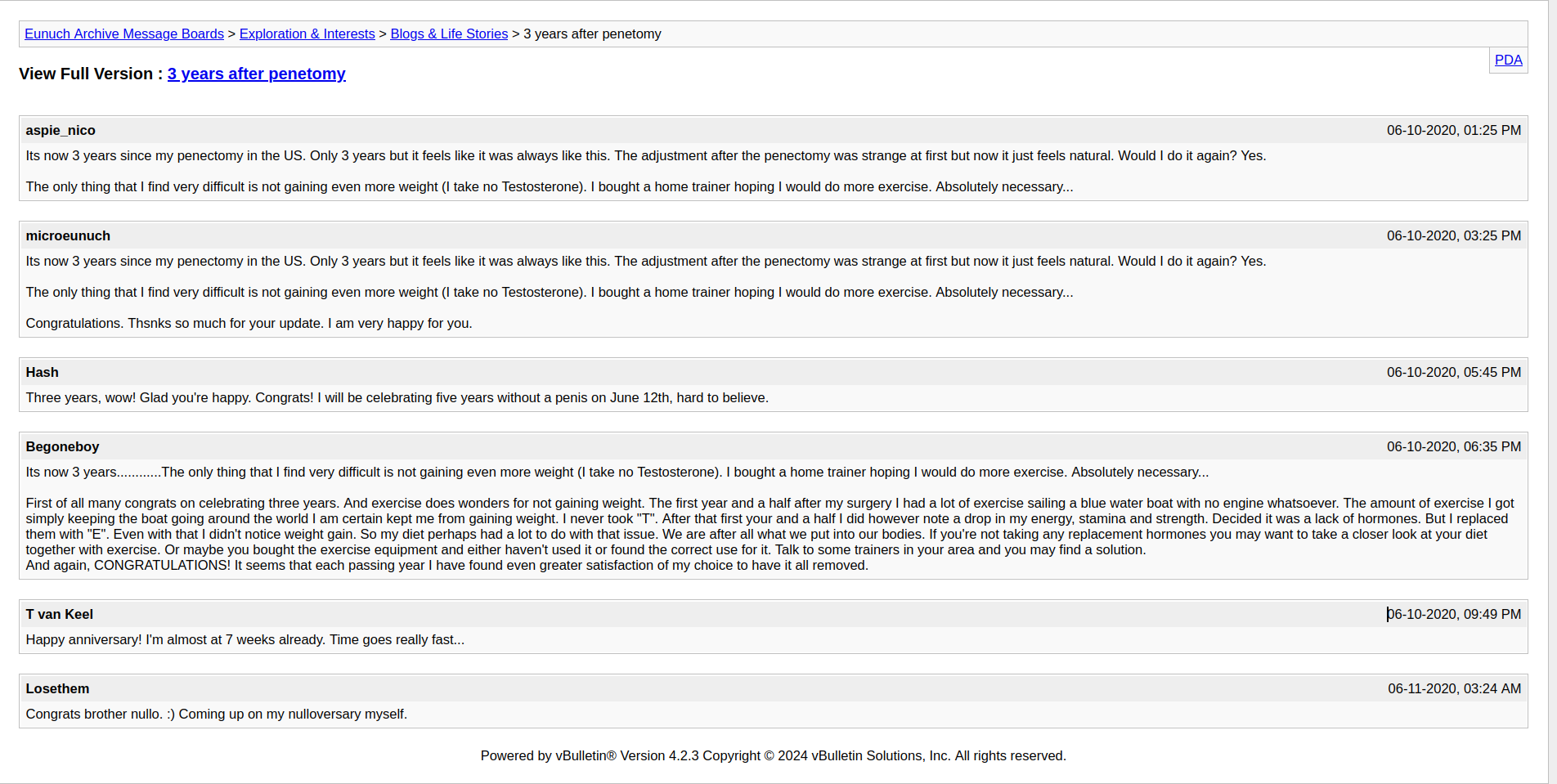Image resolution: width=1557 pixels, height=784 pixels.
Task: Click the 06:35 PM post timestamp
Action: click(x=1453, y=446)
